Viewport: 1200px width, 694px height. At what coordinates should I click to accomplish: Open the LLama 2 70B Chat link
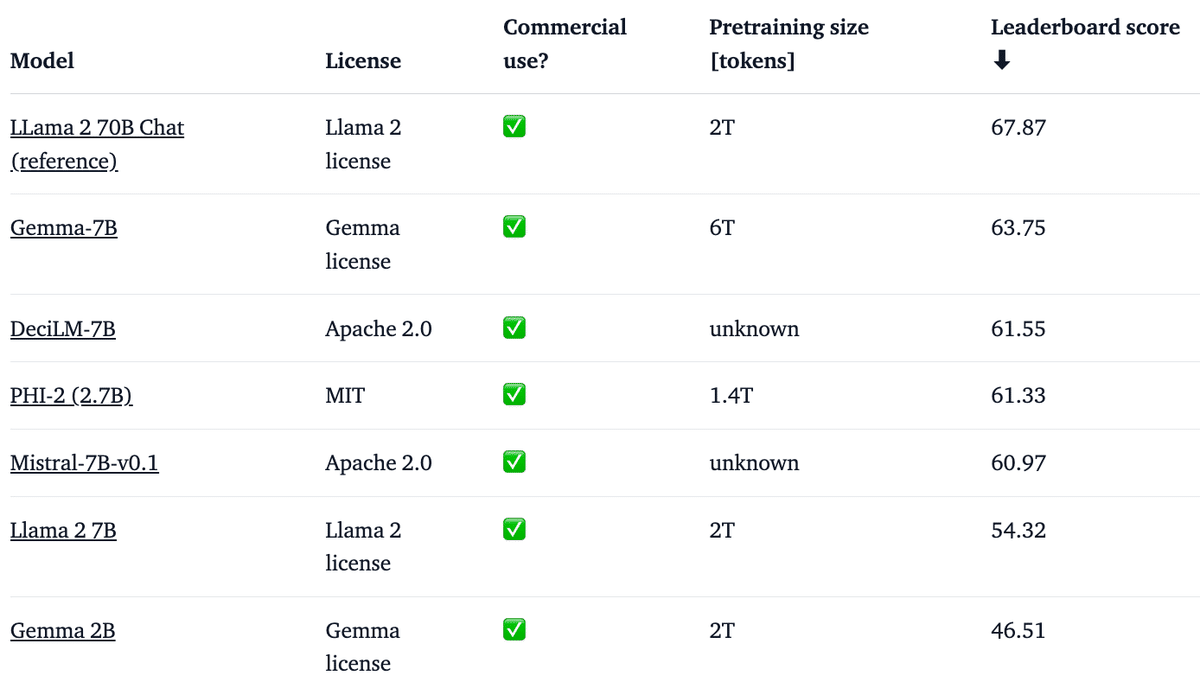(x=97, y=128)
